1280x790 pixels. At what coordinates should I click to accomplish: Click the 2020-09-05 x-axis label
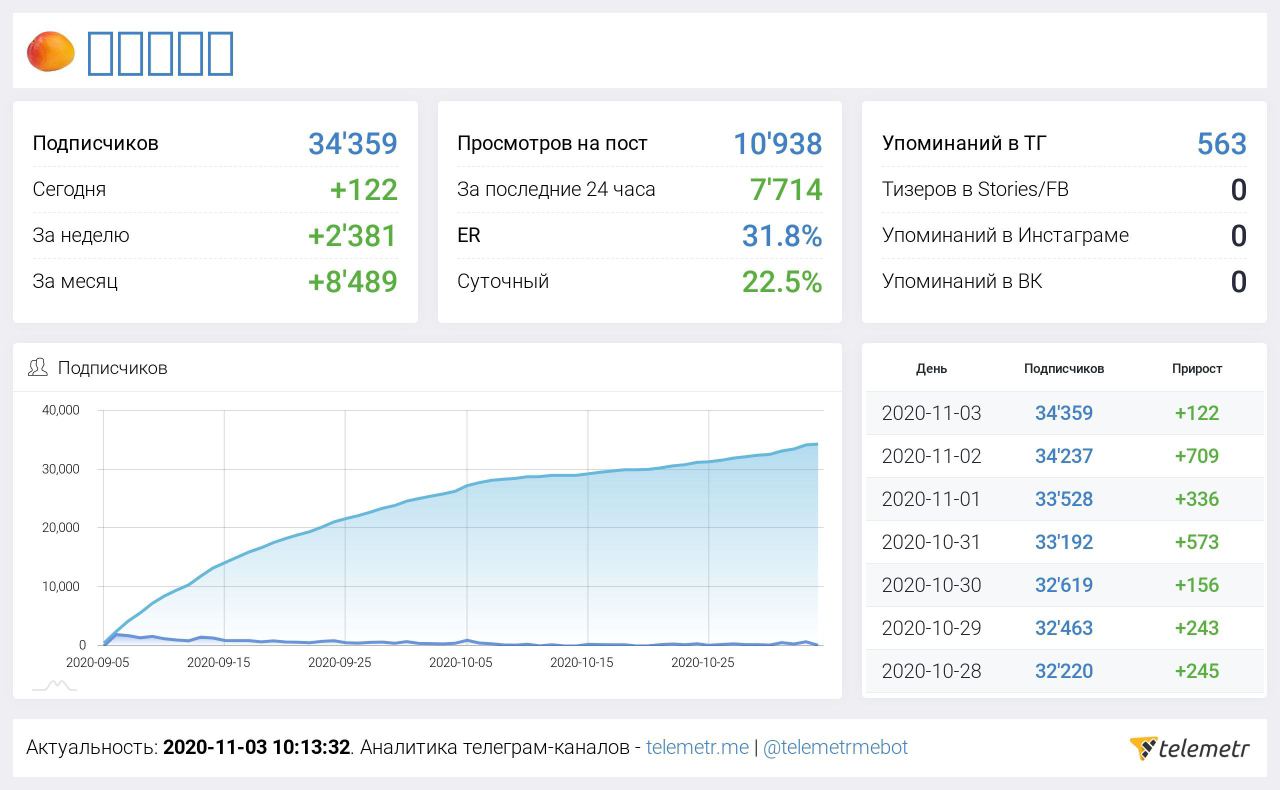click(x=97, y=662)
